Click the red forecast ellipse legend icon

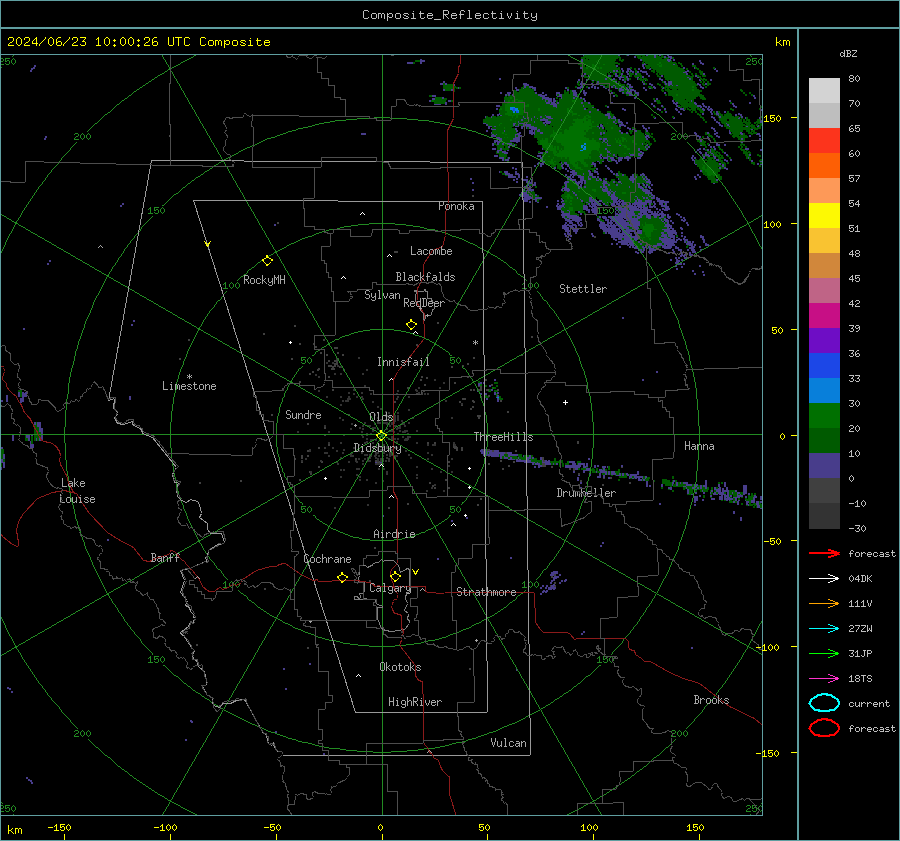click(x=824, y=728)
